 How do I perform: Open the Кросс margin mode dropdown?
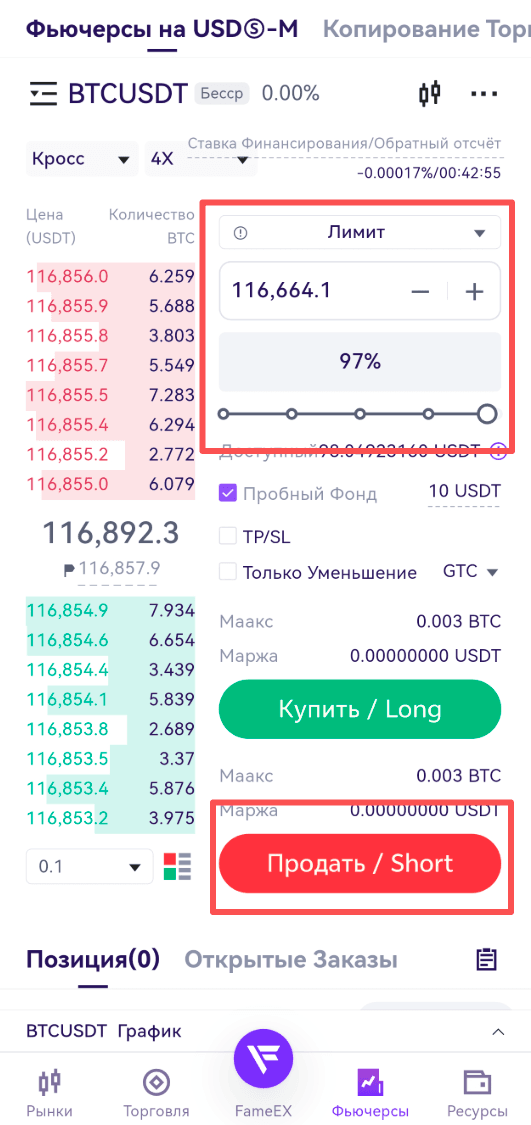(x=82, y=159)
